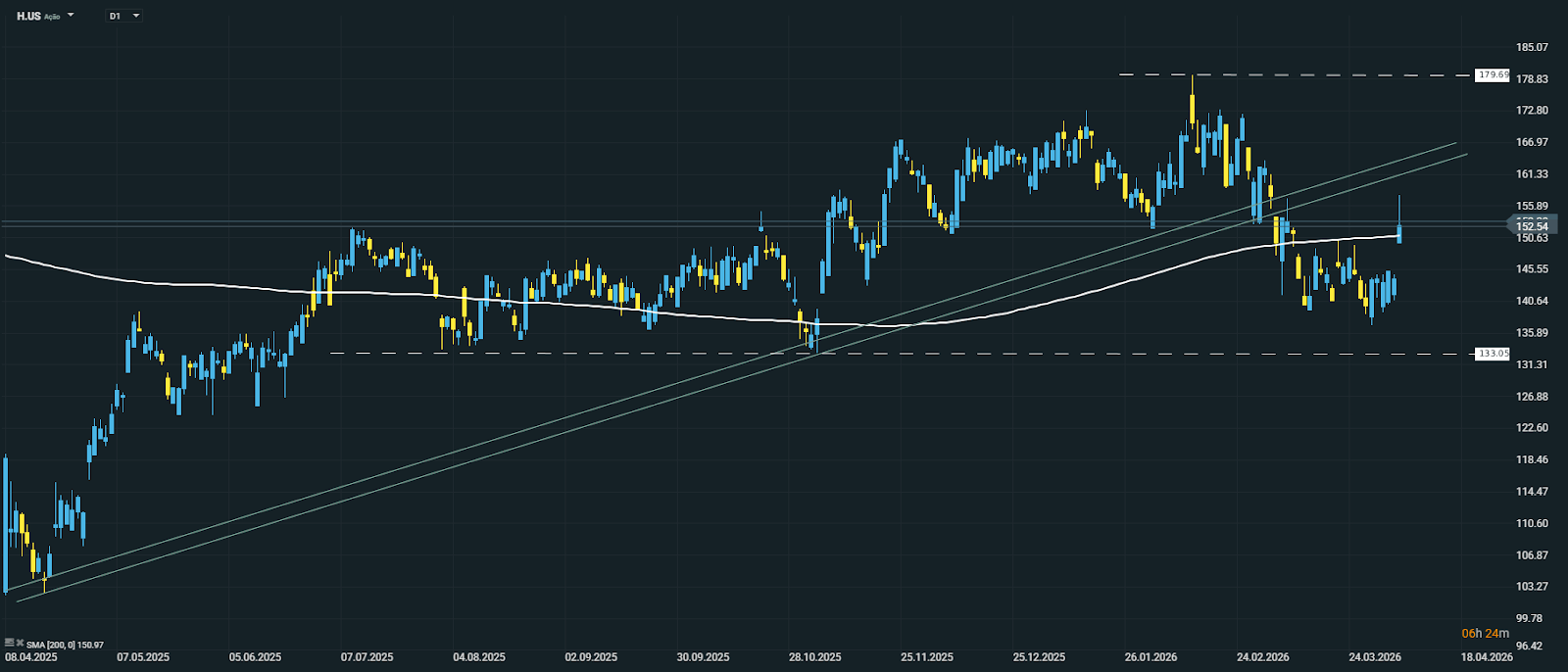This screenshot has width=1568, height=672.
Task: Expand the D1 timeframe selector
Action: (135, 17)
